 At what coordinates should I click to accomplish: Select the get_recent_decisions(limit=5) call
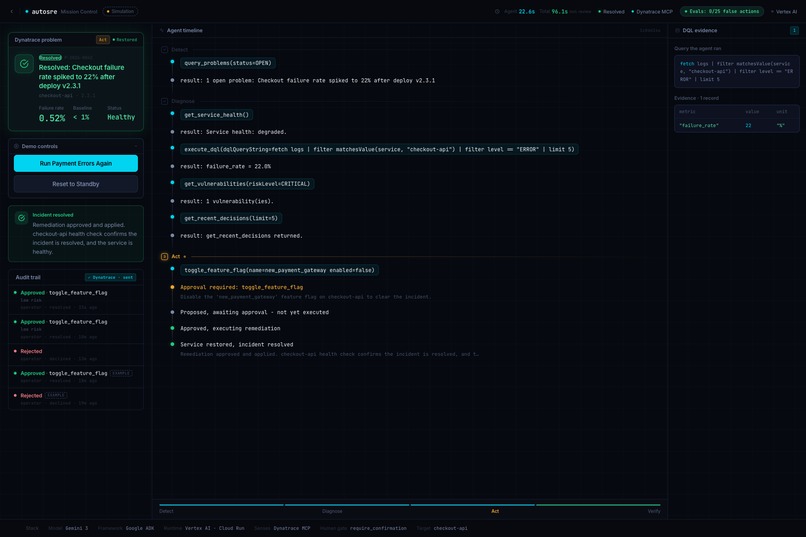(x=231, y=218)
